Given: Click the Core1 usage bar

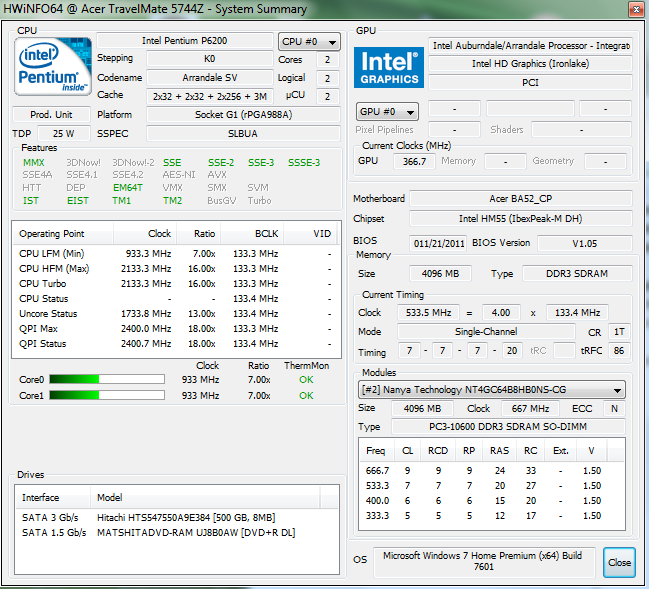Looking at the screenshot, I should coord(107,395).
